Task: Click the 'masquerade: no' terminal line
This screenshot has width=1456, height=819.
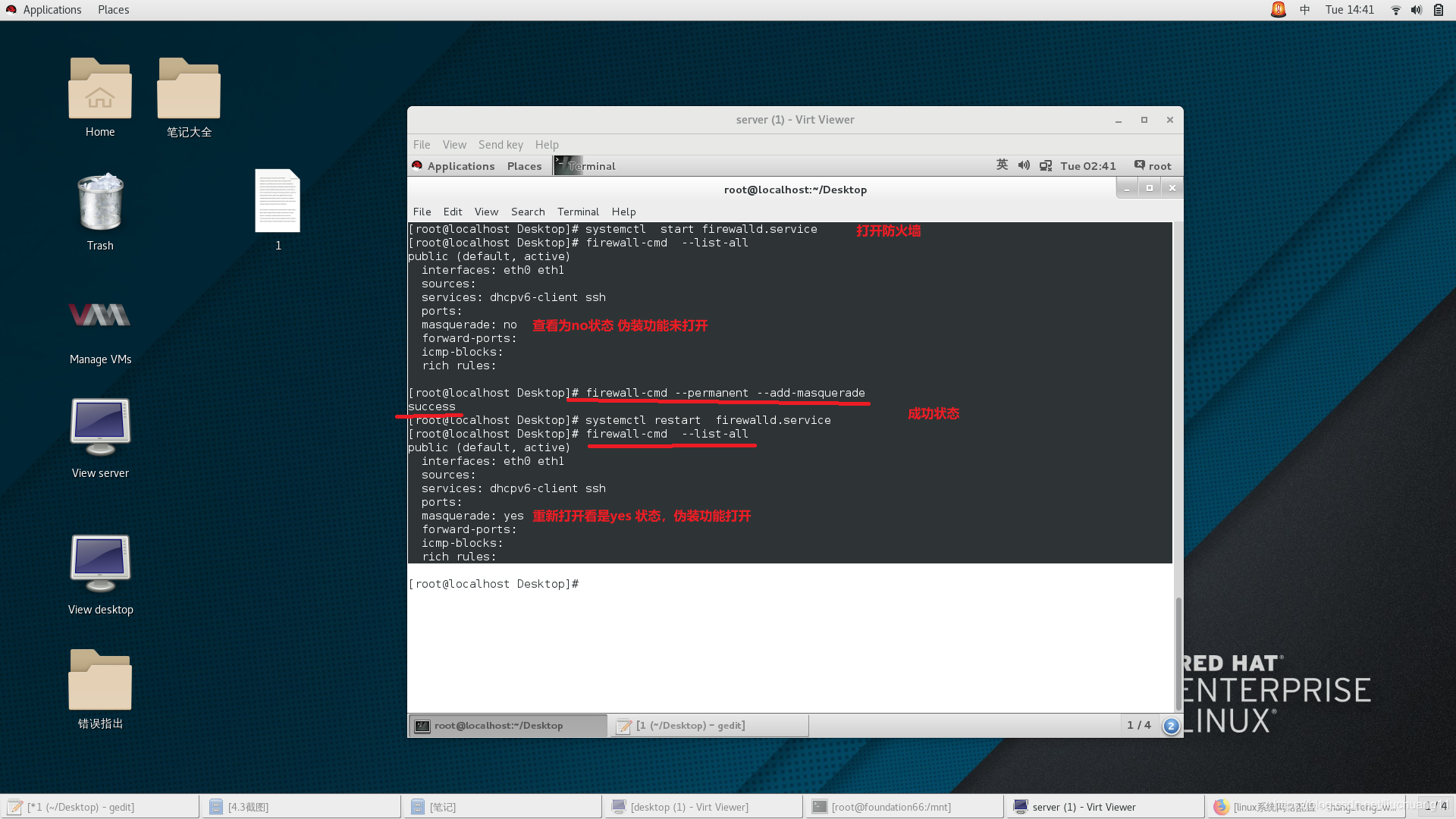Action: click(x=469, y=325)
